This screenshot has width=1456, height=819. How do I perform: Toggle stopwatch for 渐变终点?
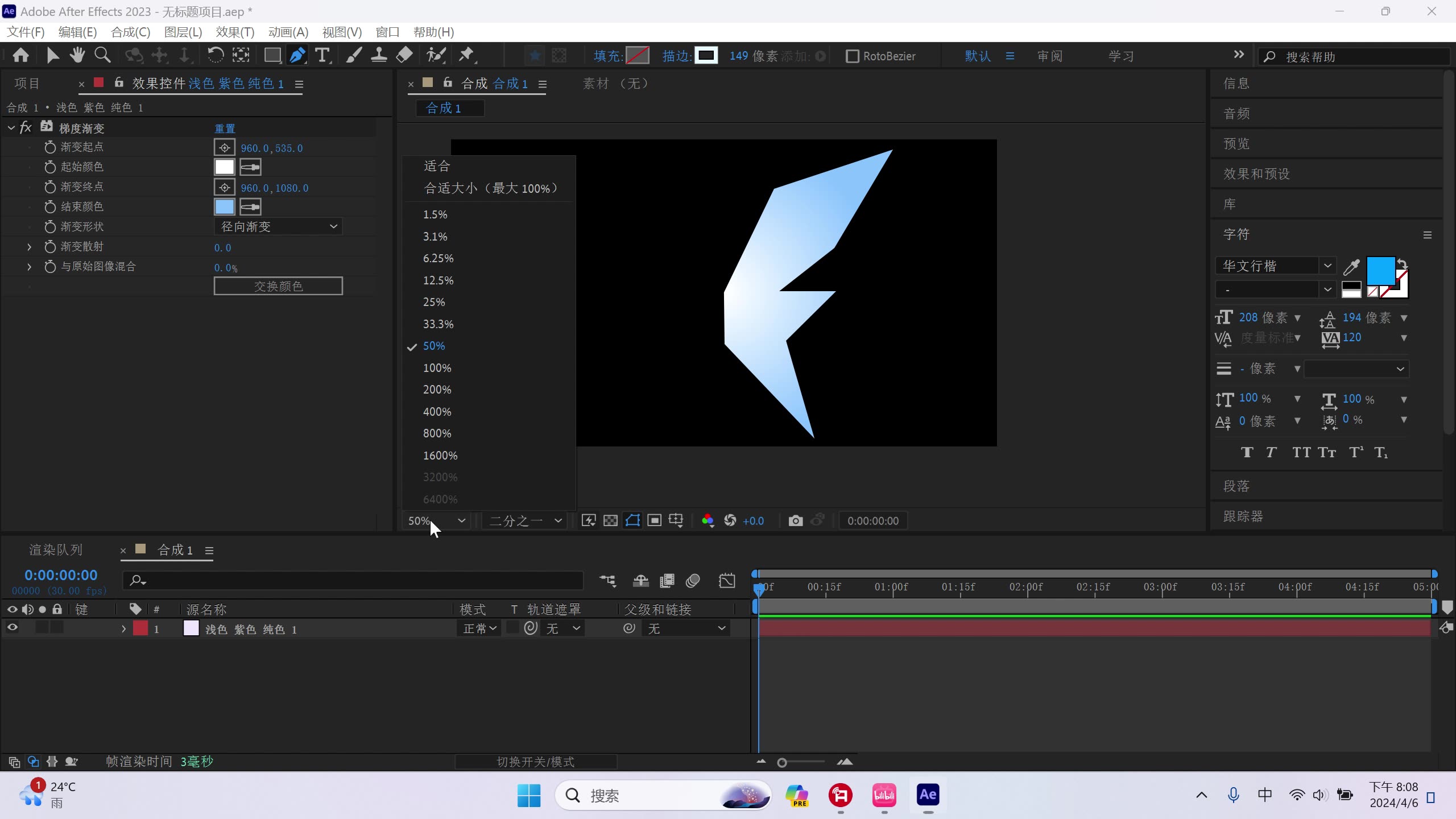click(50, 187)
